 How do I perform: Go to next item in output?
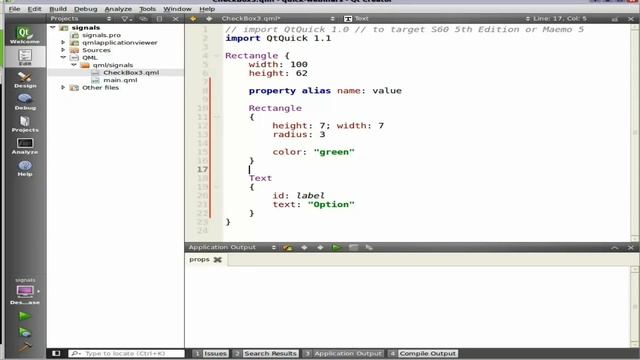[x=320, y=247]
